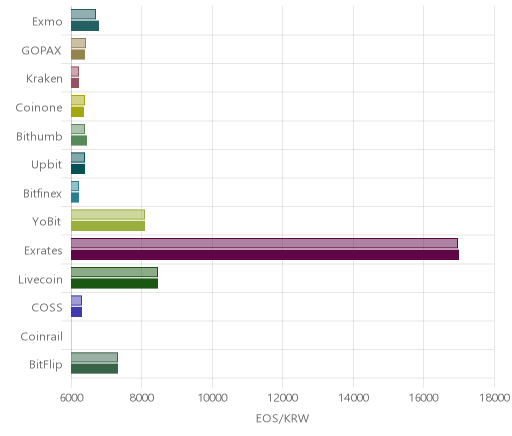Viewport: 512px width, 436px height.
Task: Click the green Bithumb lower bar
Action: [79, 141]
